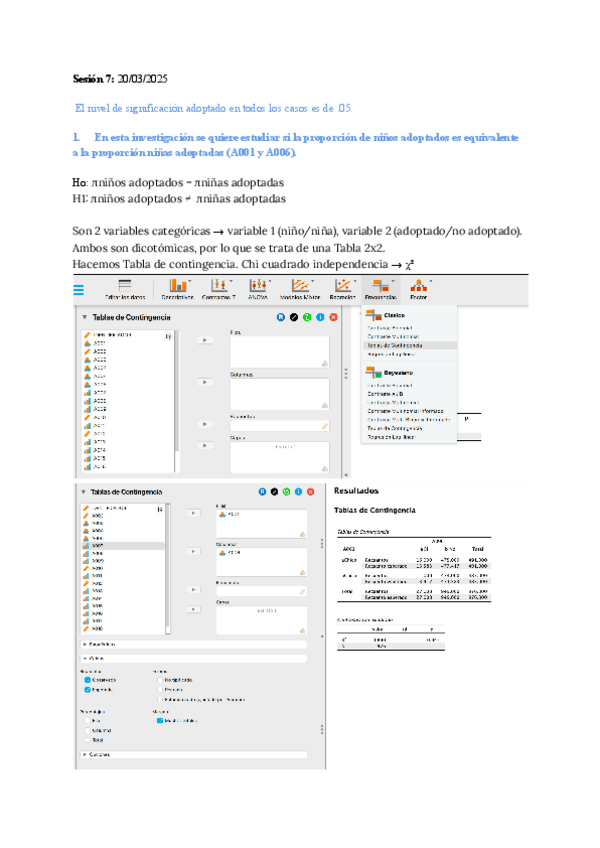The height and width of the screenshot is (848, 600).
Task: Click assign arrow beside Filas in upper panel
Action: tap(205, 340)
